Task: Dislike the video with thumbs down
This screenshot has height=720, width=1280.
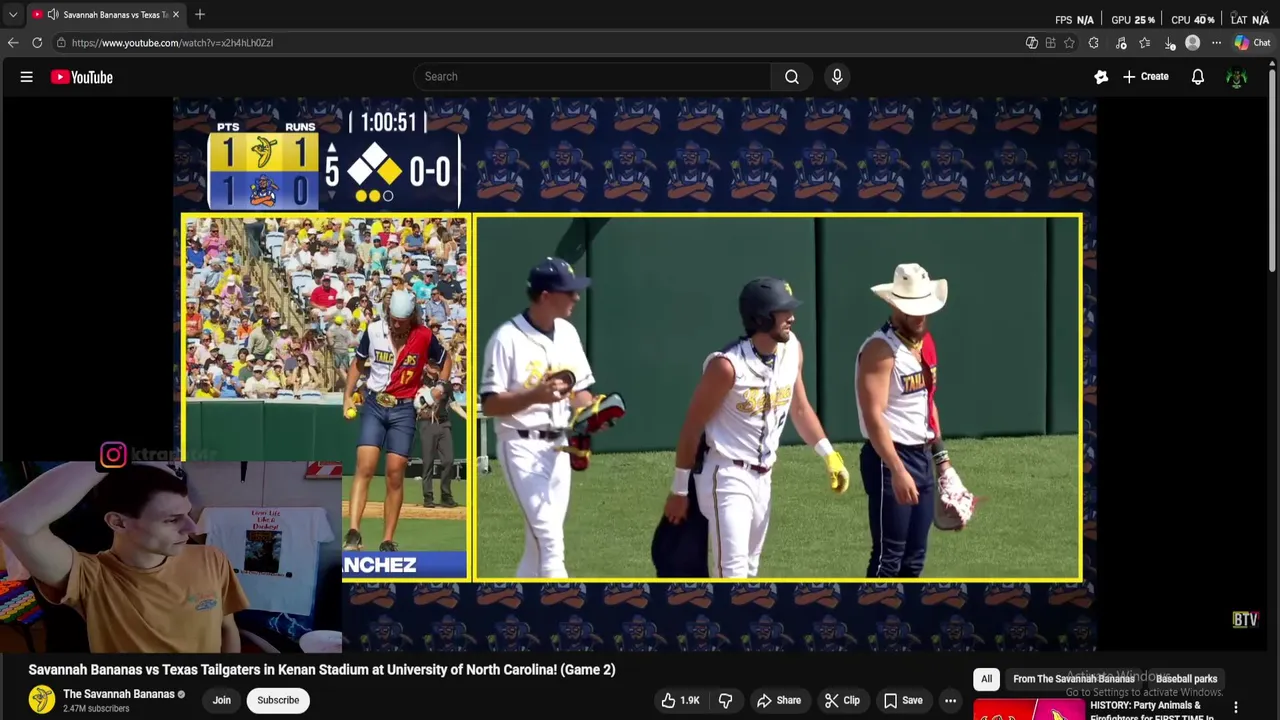Action: pyautogui.click(x=726, y=700)
